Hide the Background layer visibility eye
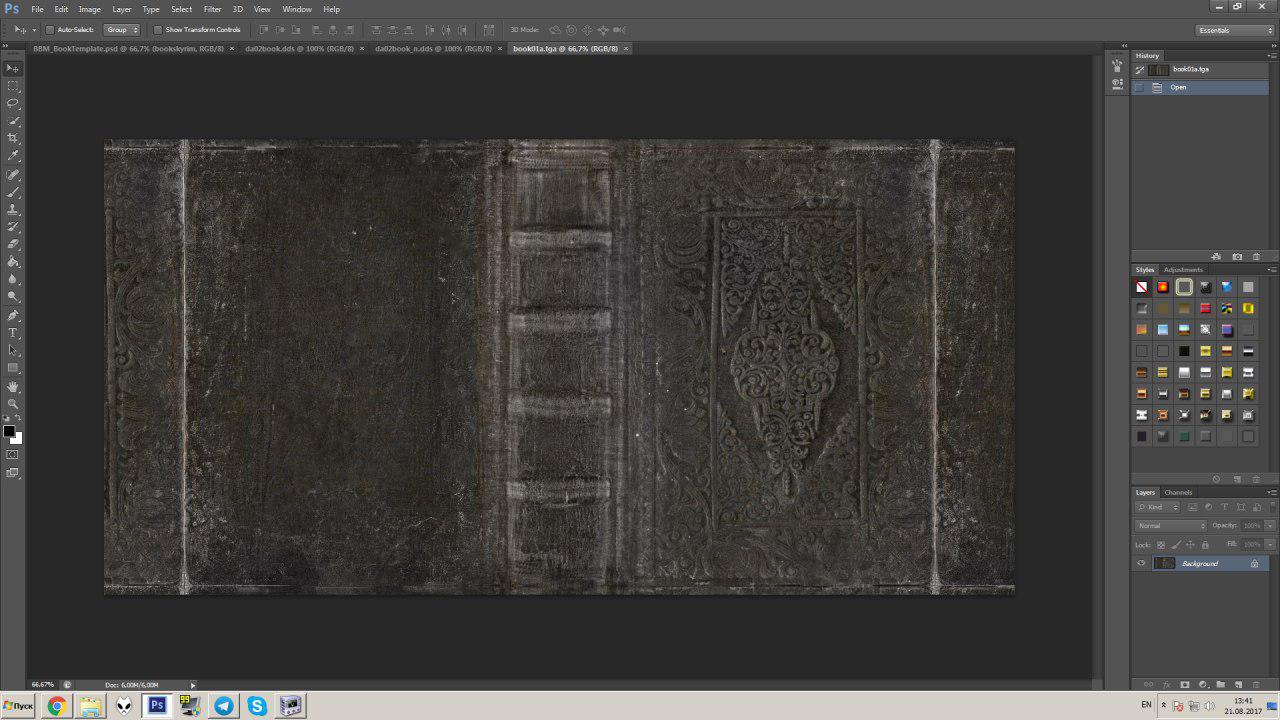The height and width of the screenshot is (720, 1280). [1141, 563]
